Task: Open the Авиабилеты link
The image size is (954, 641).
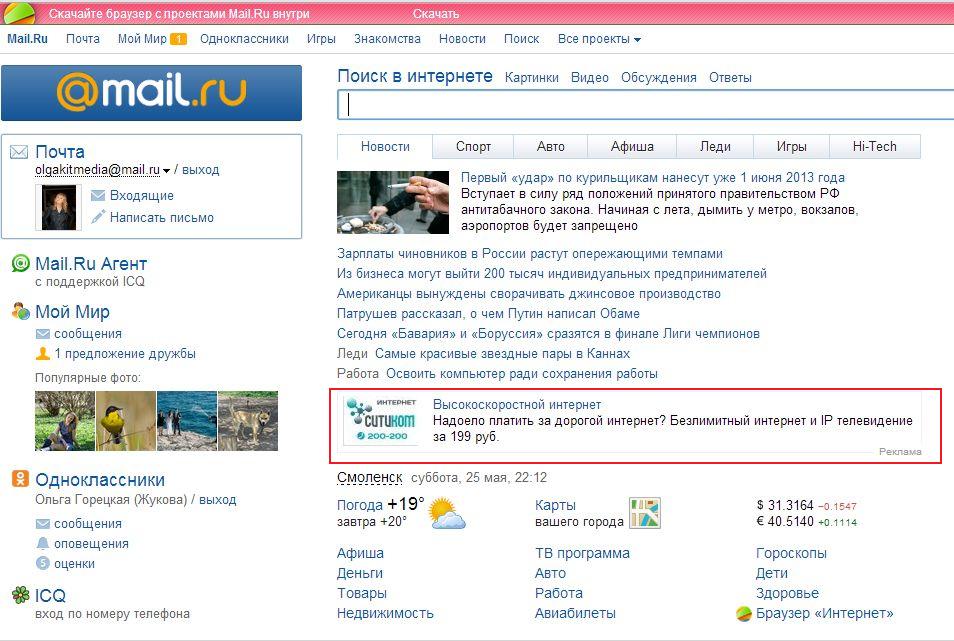Action: pos(575,614)
